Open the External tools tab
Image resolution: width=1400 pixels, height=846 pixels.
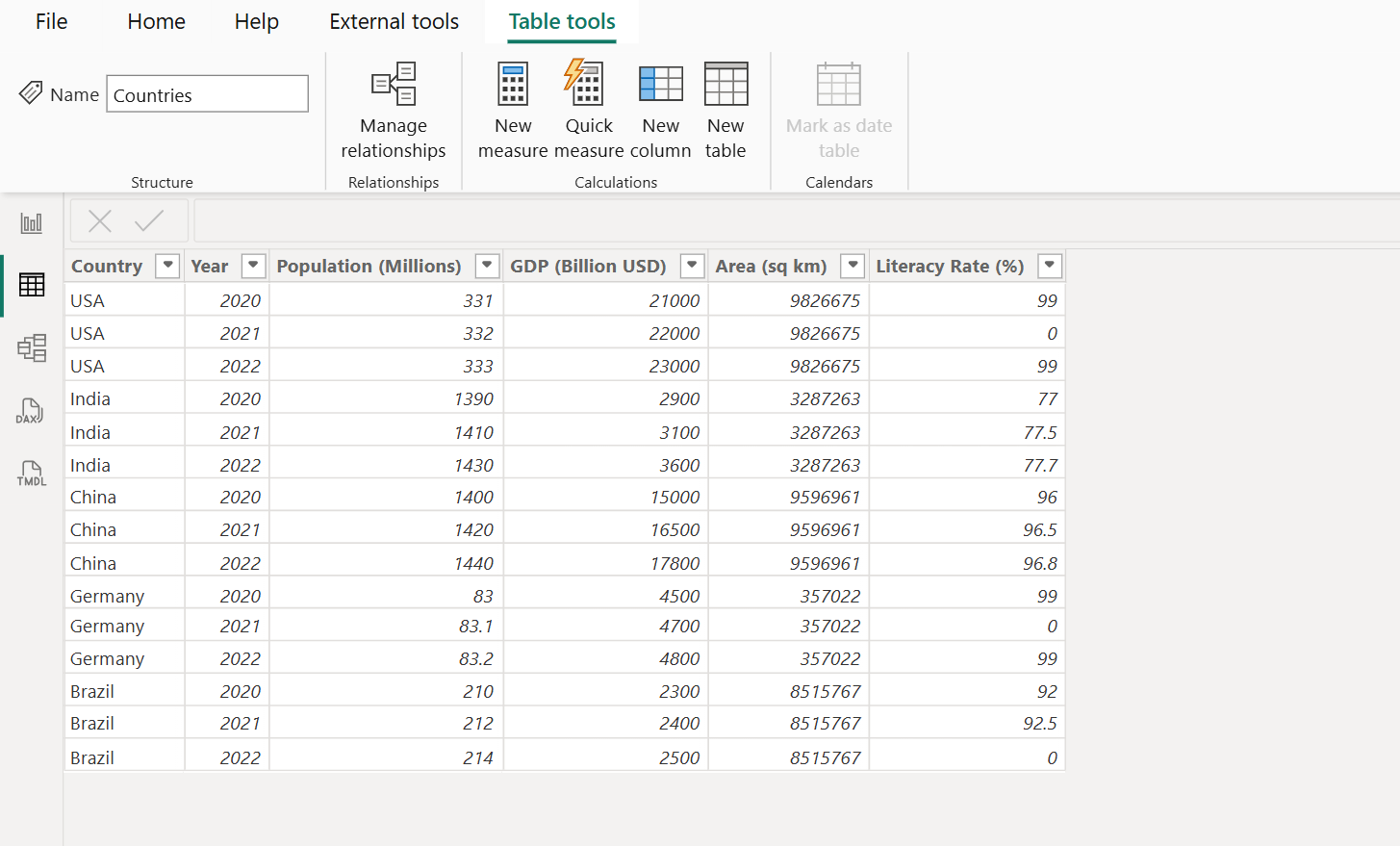click(394, 21)
